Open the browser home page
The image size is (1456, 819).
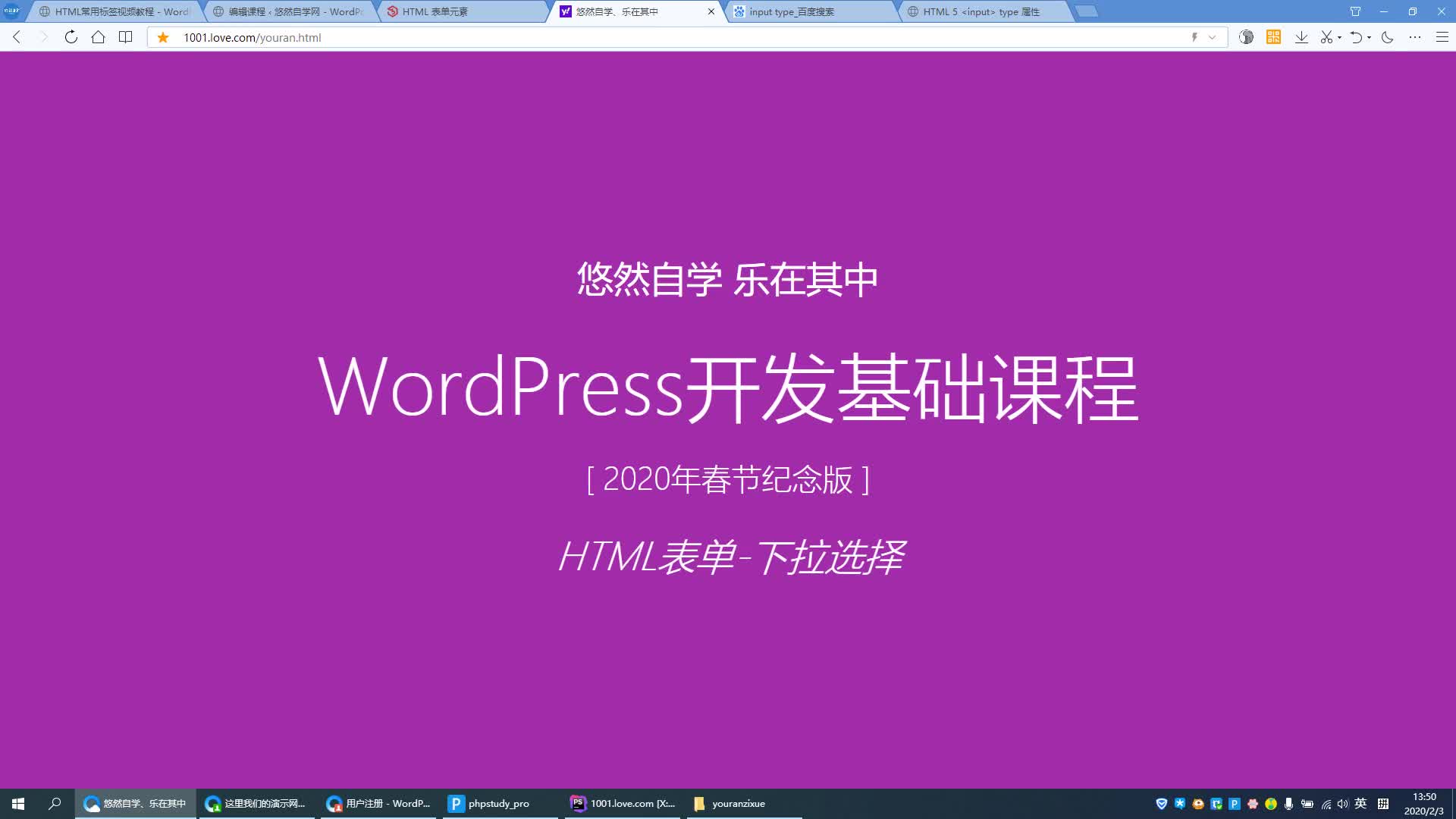coord(98,37)
